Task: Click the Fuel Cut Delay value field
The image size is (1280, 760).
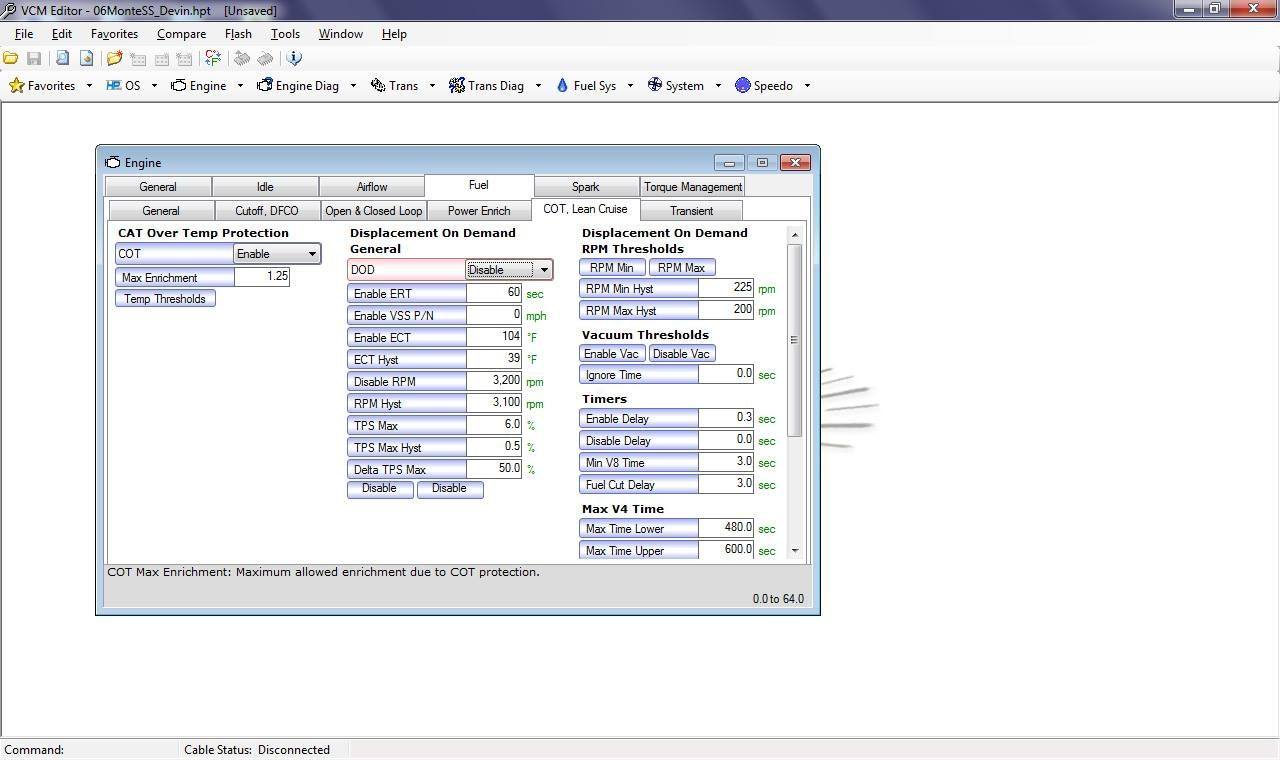Action: pyautogui.click(x=726, y=484)
